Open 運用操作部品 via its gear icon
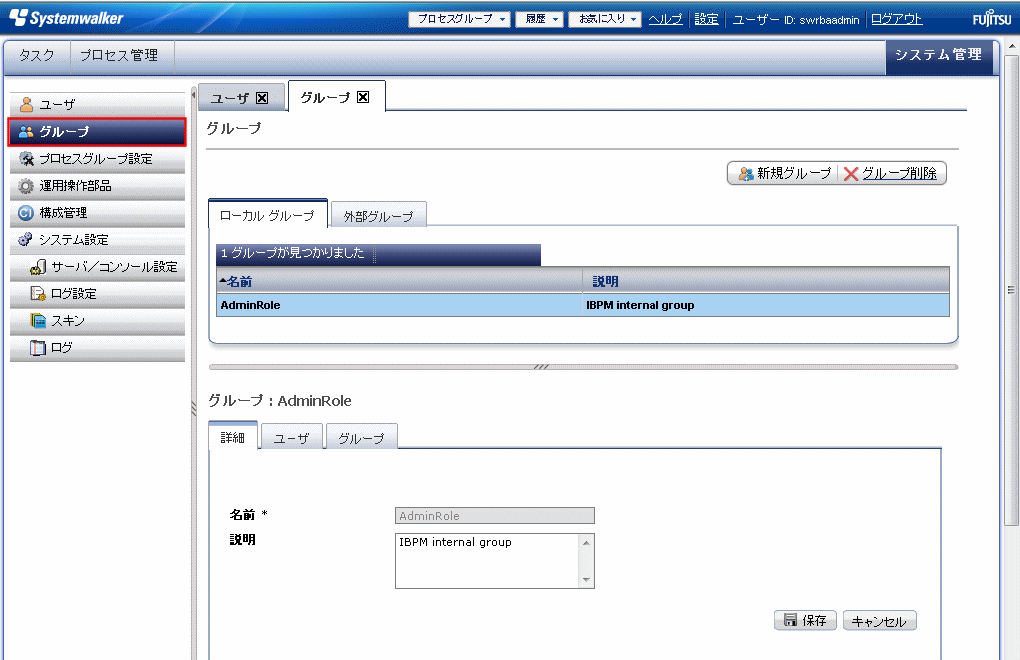 (x=27, y=186)
